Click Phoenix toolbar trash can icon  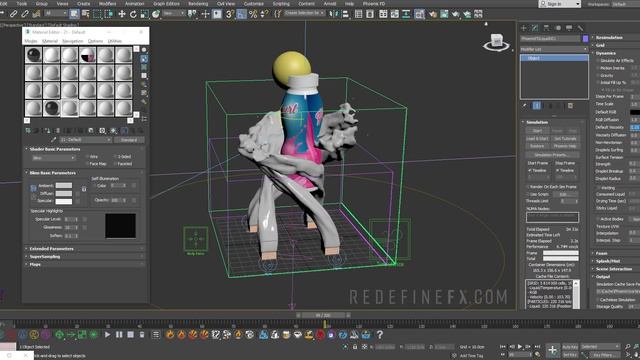coord(142,335)
